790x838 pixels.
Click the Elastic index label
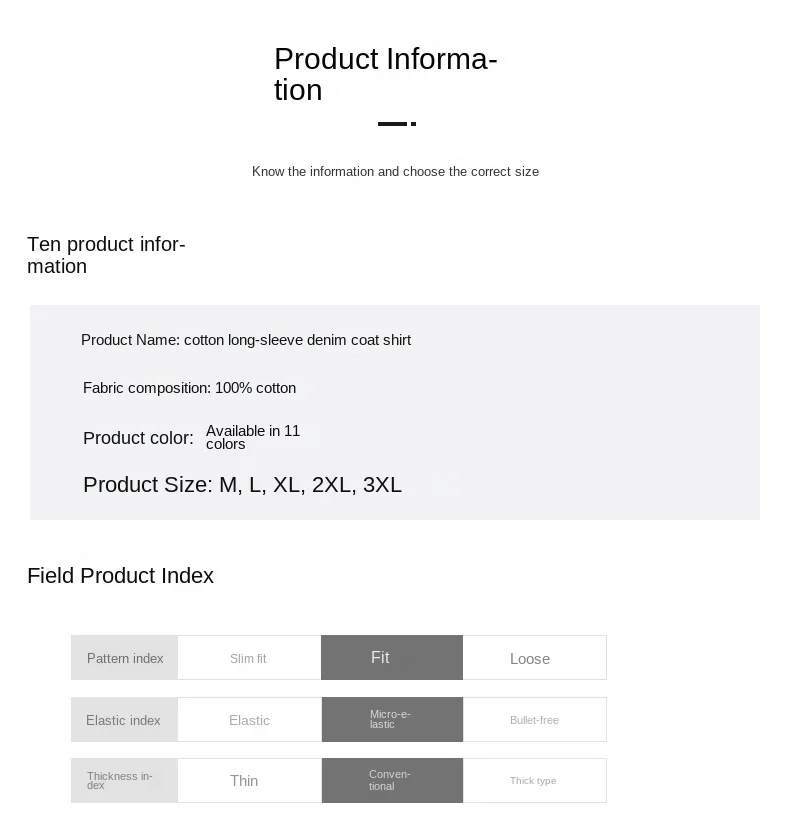click(124, 720)
